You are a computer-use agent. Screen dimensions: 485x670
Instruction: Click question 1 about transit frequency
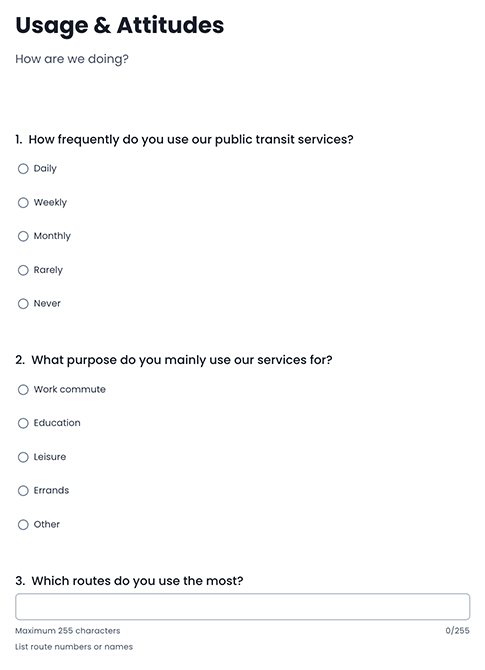184,140
